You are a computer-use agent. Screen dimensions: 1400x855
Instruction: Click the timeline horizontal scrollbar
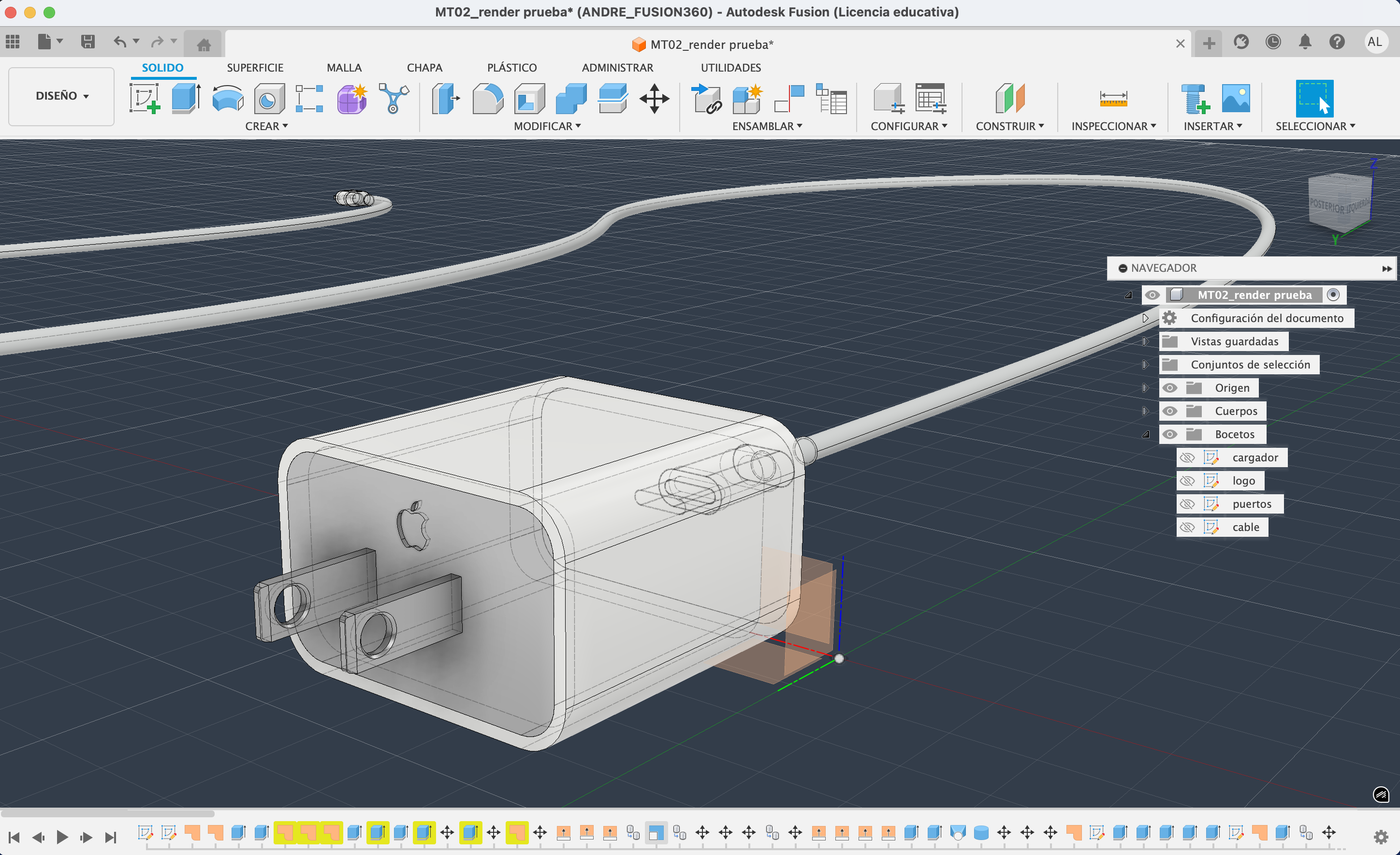[108, 813]
